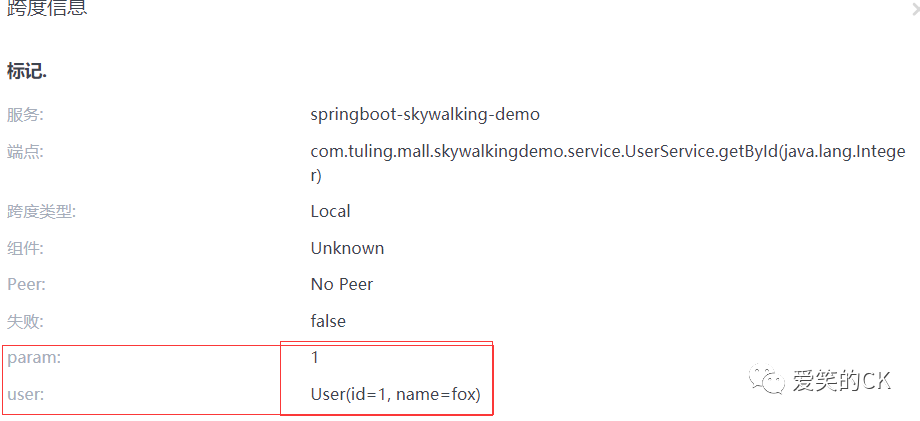Viewport: 920px width, 421px height.
Task: Select the UserService.getById endpoint value
Action: [x=607, y=152]
